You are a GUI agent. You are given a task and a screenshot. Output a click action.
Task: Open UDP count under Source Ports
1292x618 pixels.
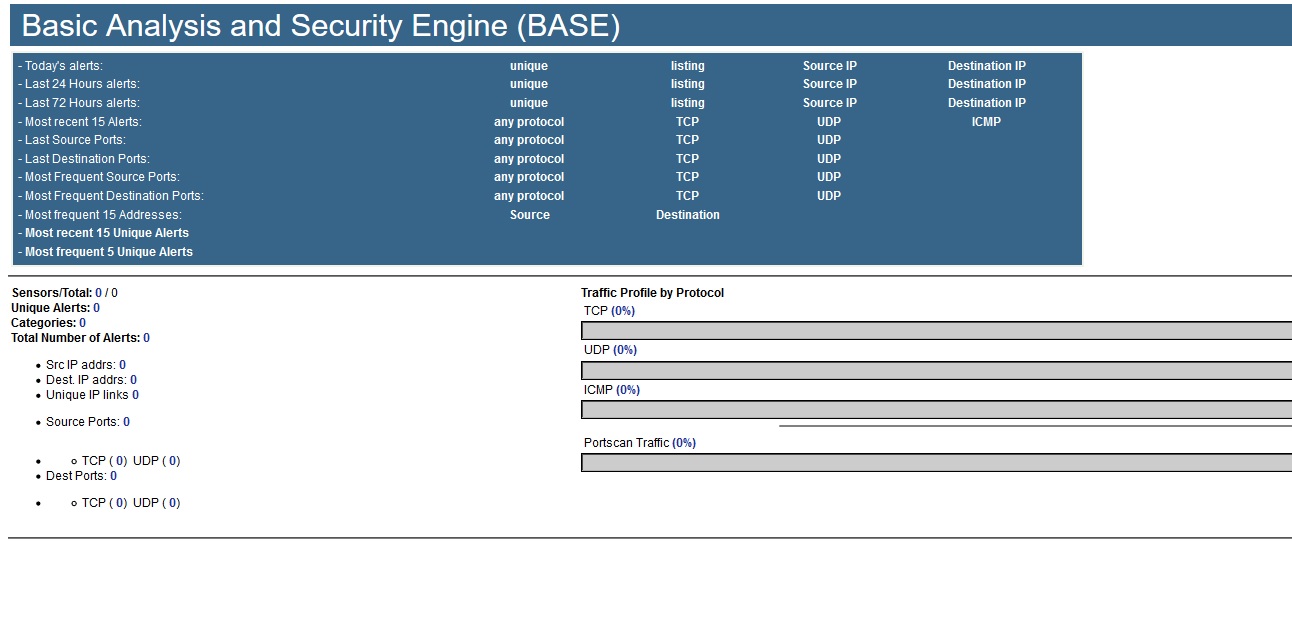[x=173, y=461]
